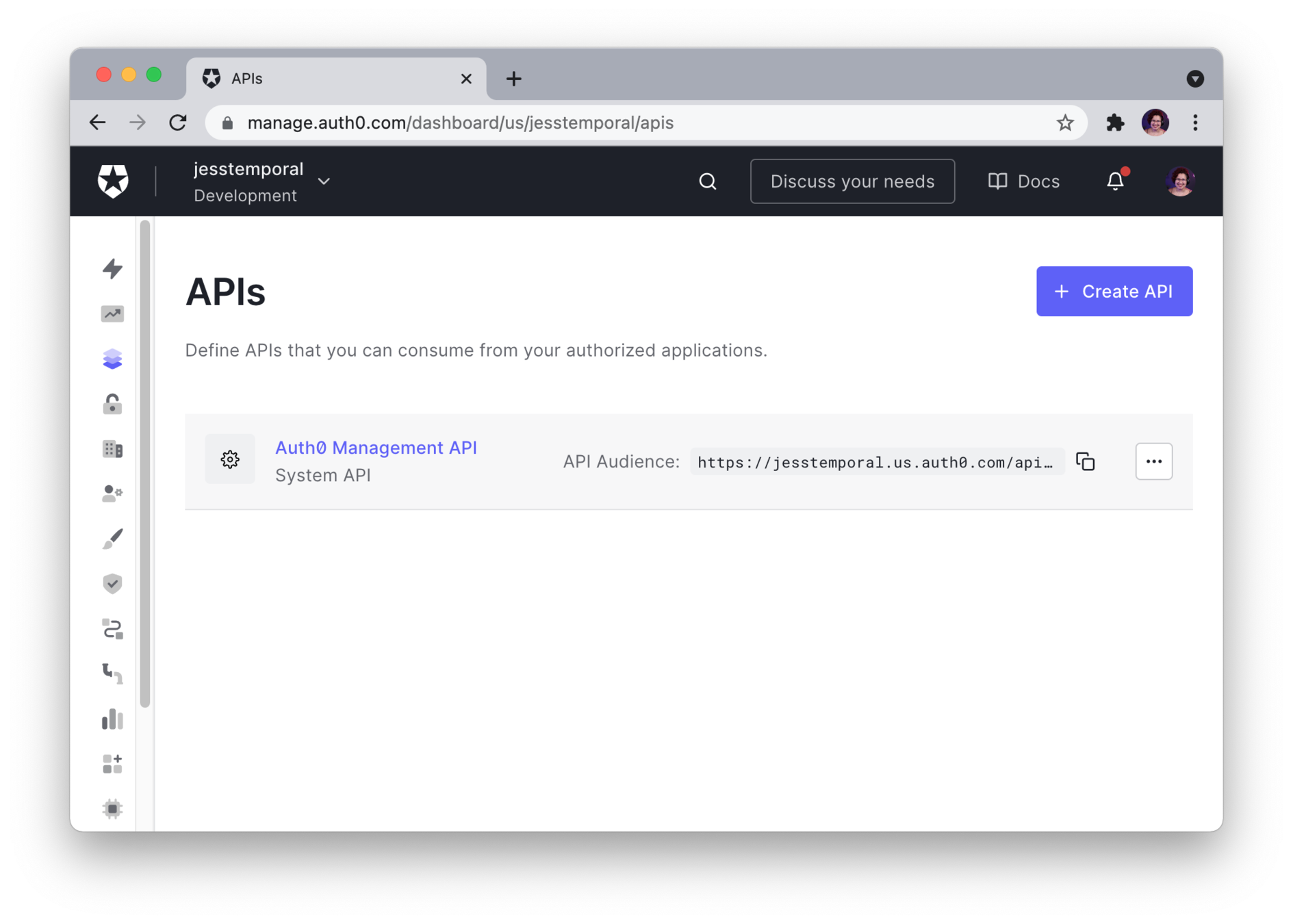Open the Security shield sidebar icon

click(112, 584)
